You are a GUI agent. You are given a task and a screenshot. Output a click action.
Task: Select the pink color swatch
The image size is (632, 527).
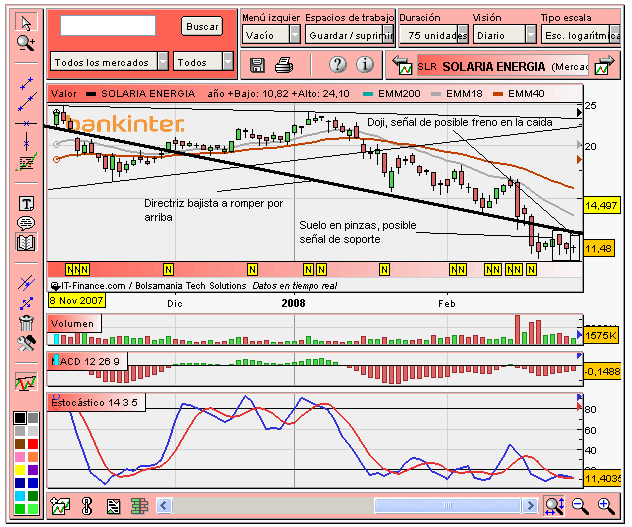point(20,456)
